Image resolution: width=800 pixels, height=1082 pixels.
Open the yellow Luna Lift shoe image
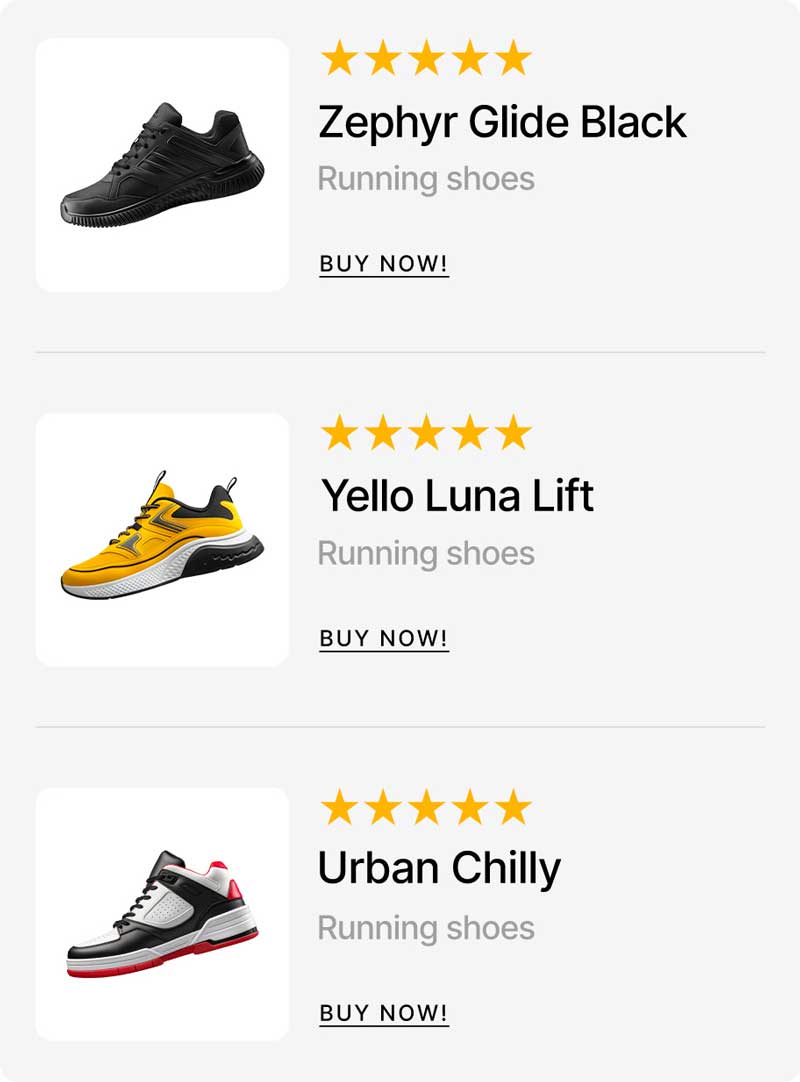(x=162, y=540)
